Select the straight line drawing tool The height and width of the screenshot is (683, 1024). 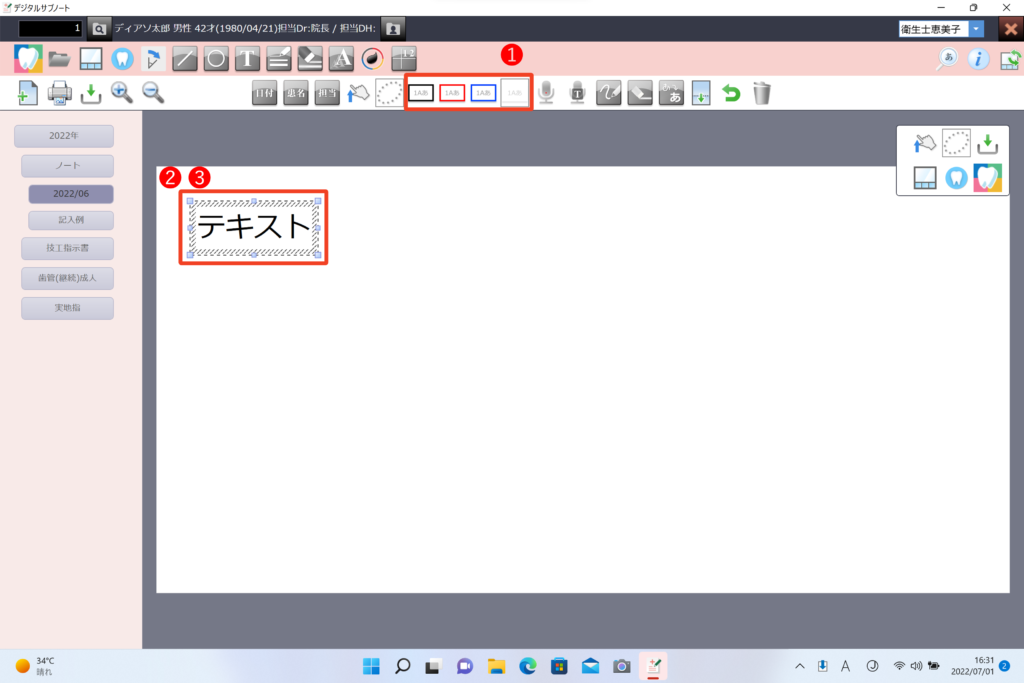(184, 58)
